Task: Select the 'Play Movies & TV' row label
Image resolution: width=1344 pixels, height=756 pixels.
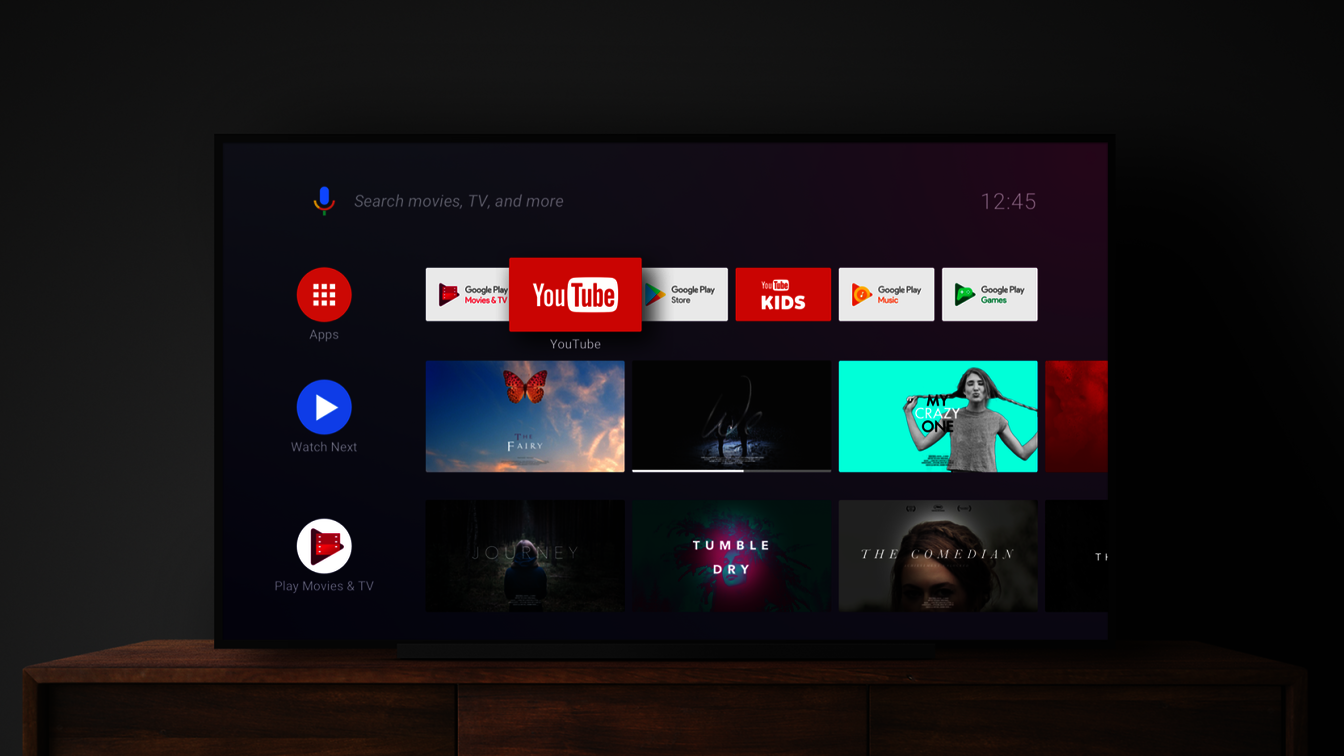Action: pyautogui.click(x=324, y=586)
